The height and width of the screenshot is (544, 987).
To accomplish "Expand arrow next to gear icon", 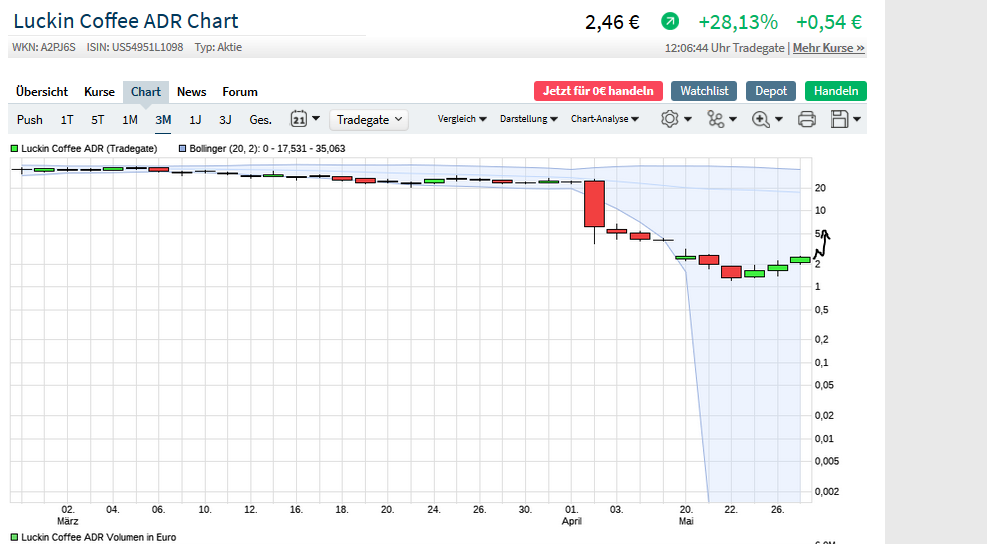I will coord(688,119).
